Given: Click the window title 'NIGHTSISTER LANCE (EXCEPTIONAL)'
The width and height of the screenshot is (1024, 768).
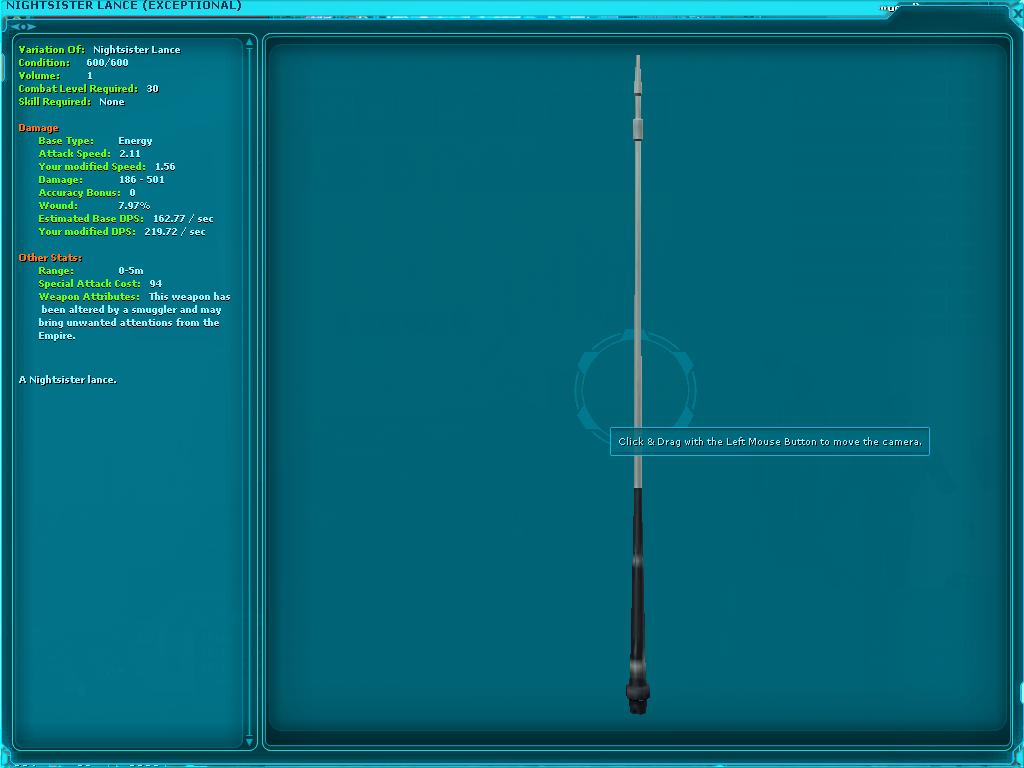Looking at the screenshot, I should [123, 6].
